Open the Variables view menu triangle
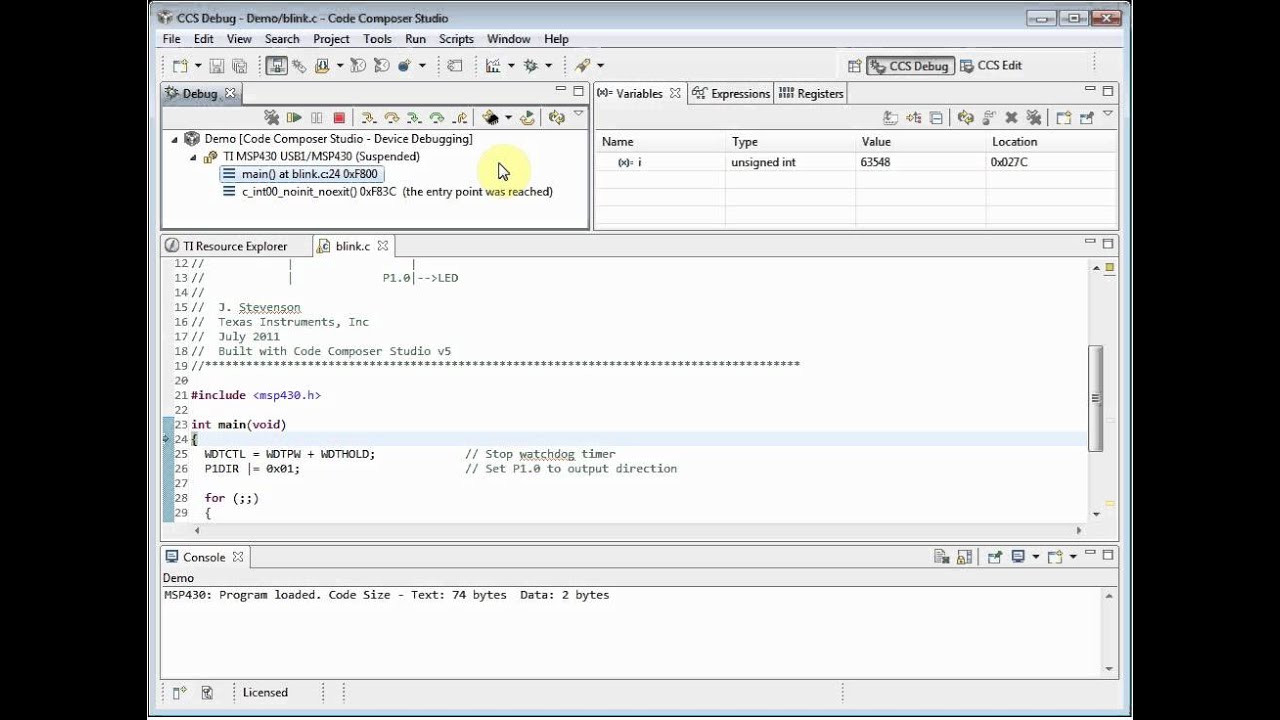 1108,113
